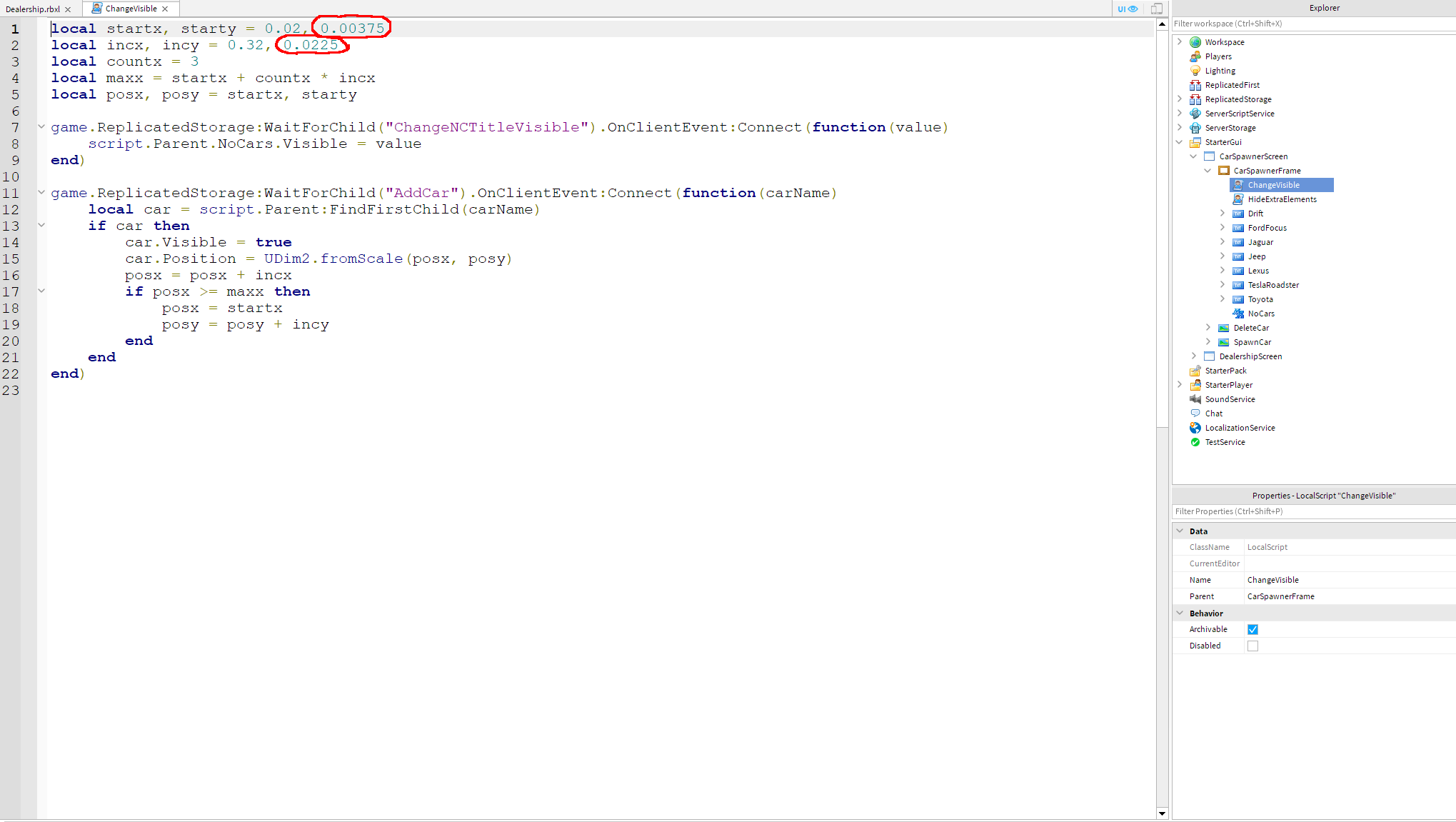Collapse the Data properties section
Image resolution: width=1456 pixels, height=822 pixels.
[1180, 531]
